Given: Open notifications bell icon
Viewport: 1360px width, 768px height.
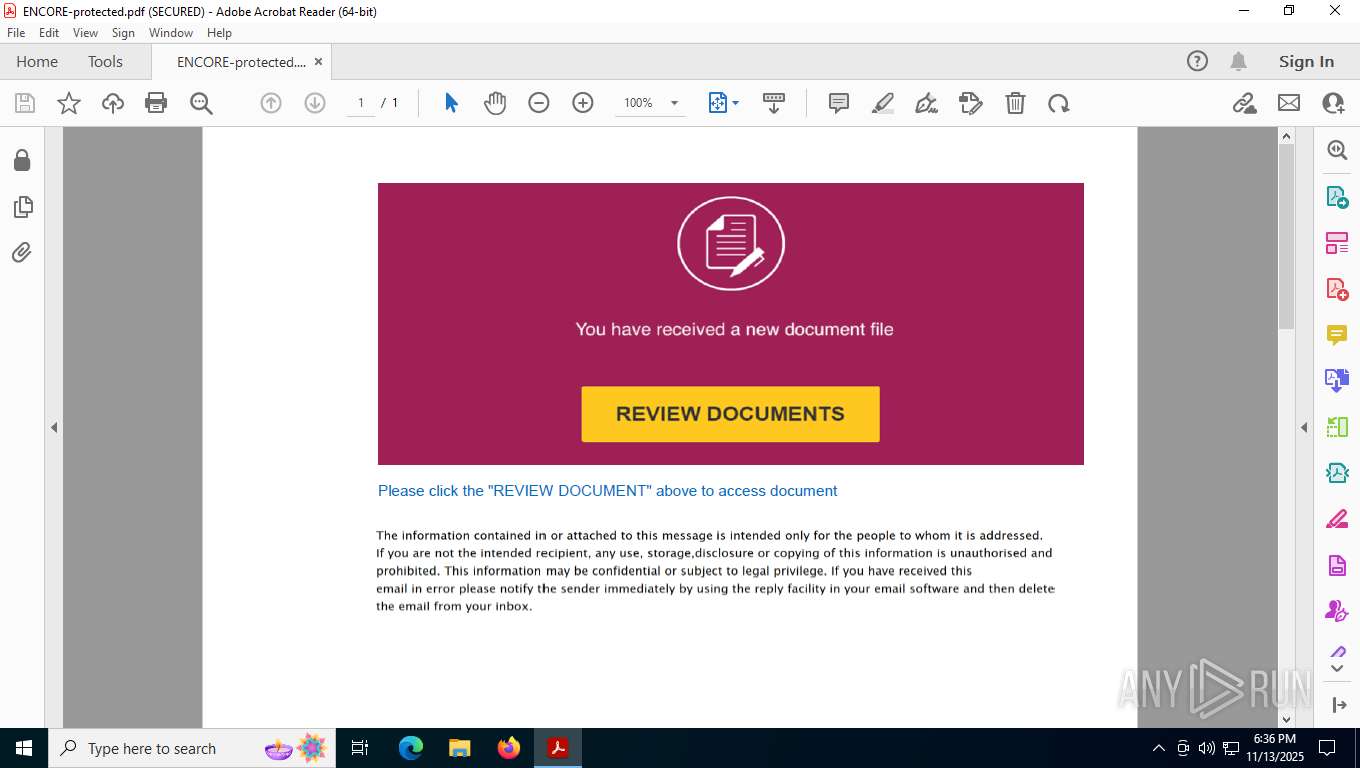Looking at the screenshot, I should point(1238,61).
